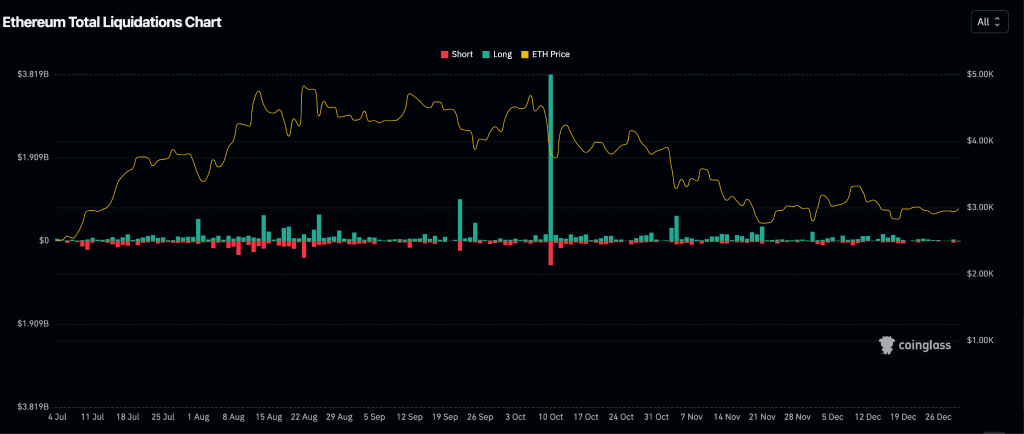
Task: Click the $5.00K price axis label
Action: (980, 74)
